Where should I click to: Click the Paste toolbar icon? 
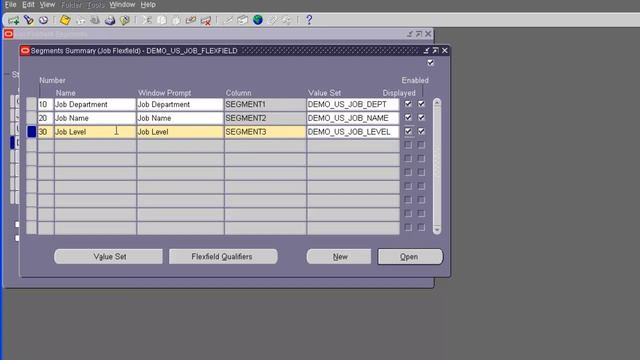(176, 20)
